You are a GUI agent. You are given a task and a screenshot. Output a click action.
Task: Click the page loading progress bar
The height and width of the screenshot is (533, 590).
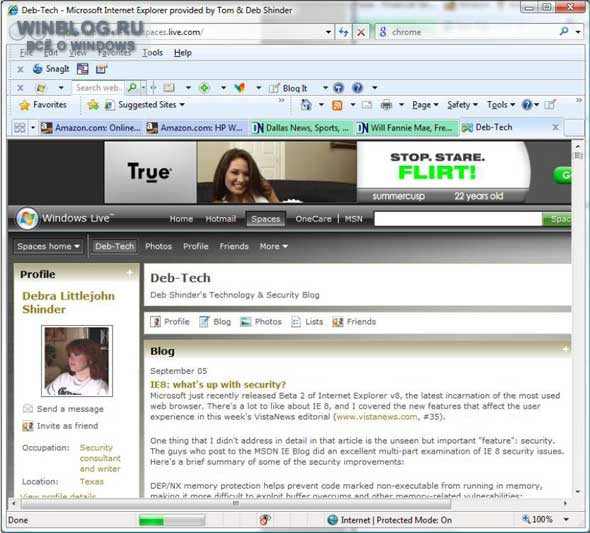pyautogui.click(x=172, y=521)
